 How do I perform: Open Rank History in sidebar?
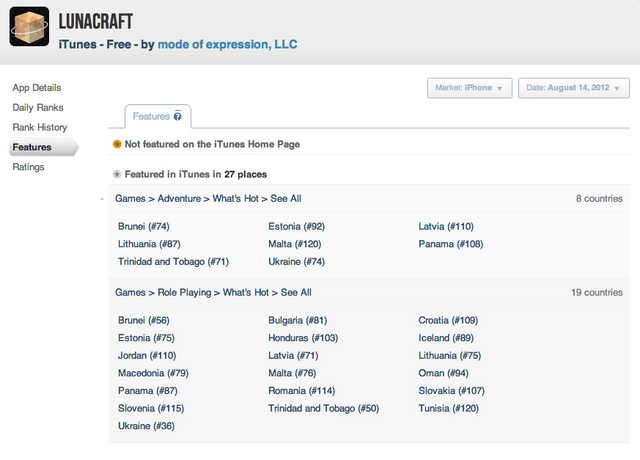pyautogui.click(x=40, y=127)
